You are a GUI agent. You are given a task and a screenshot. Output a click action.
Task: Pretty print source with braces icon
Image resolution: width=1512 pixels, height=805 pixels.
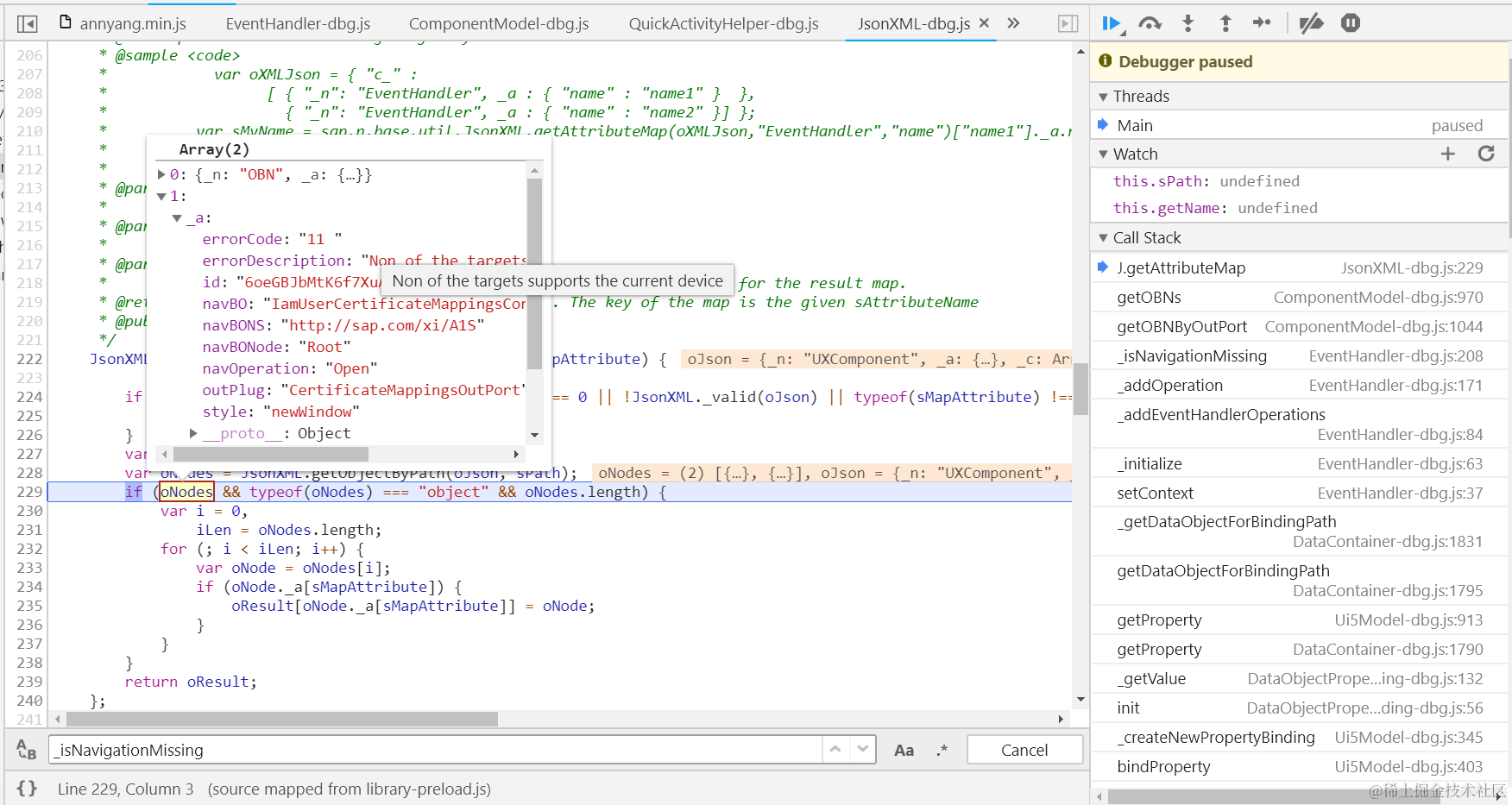27,789
